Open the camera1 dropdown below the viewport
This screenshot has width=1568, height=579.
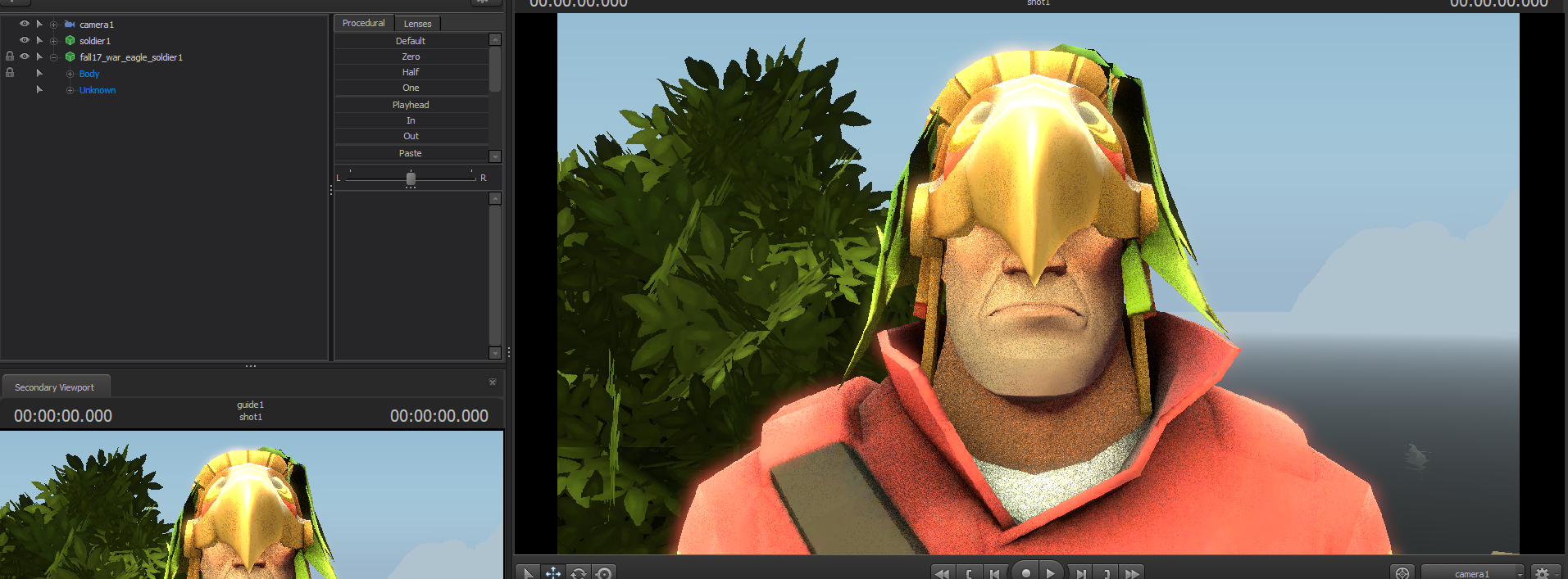(1473, 572)
